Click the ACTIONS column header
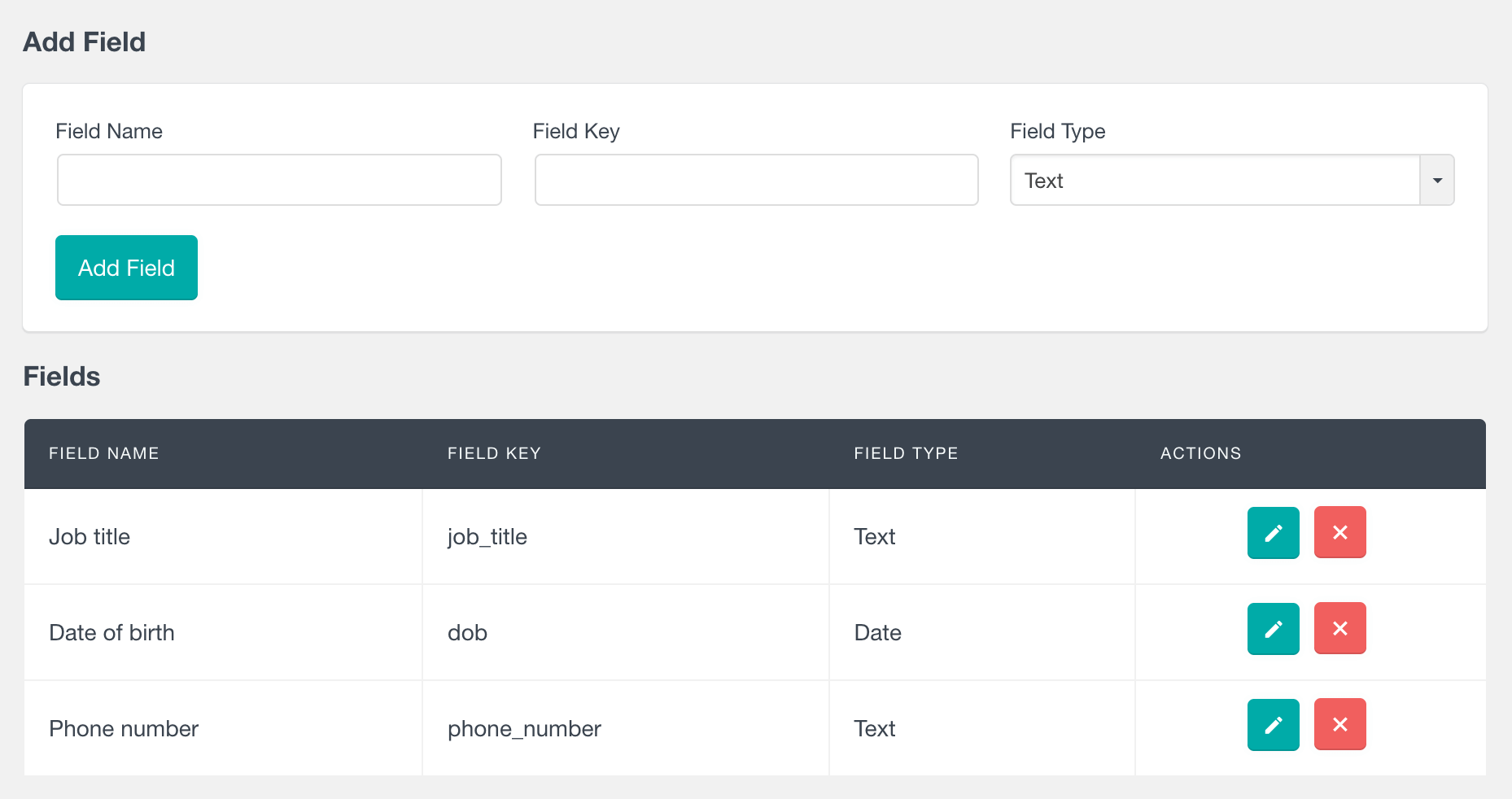 (1200, 454)
